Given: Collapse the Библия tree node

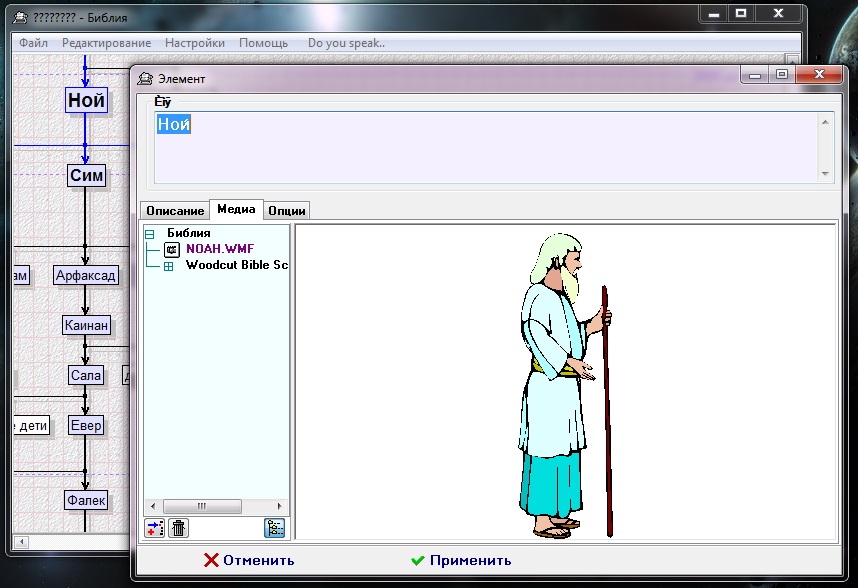Looking at the screenshot, I should click(150, 234).
